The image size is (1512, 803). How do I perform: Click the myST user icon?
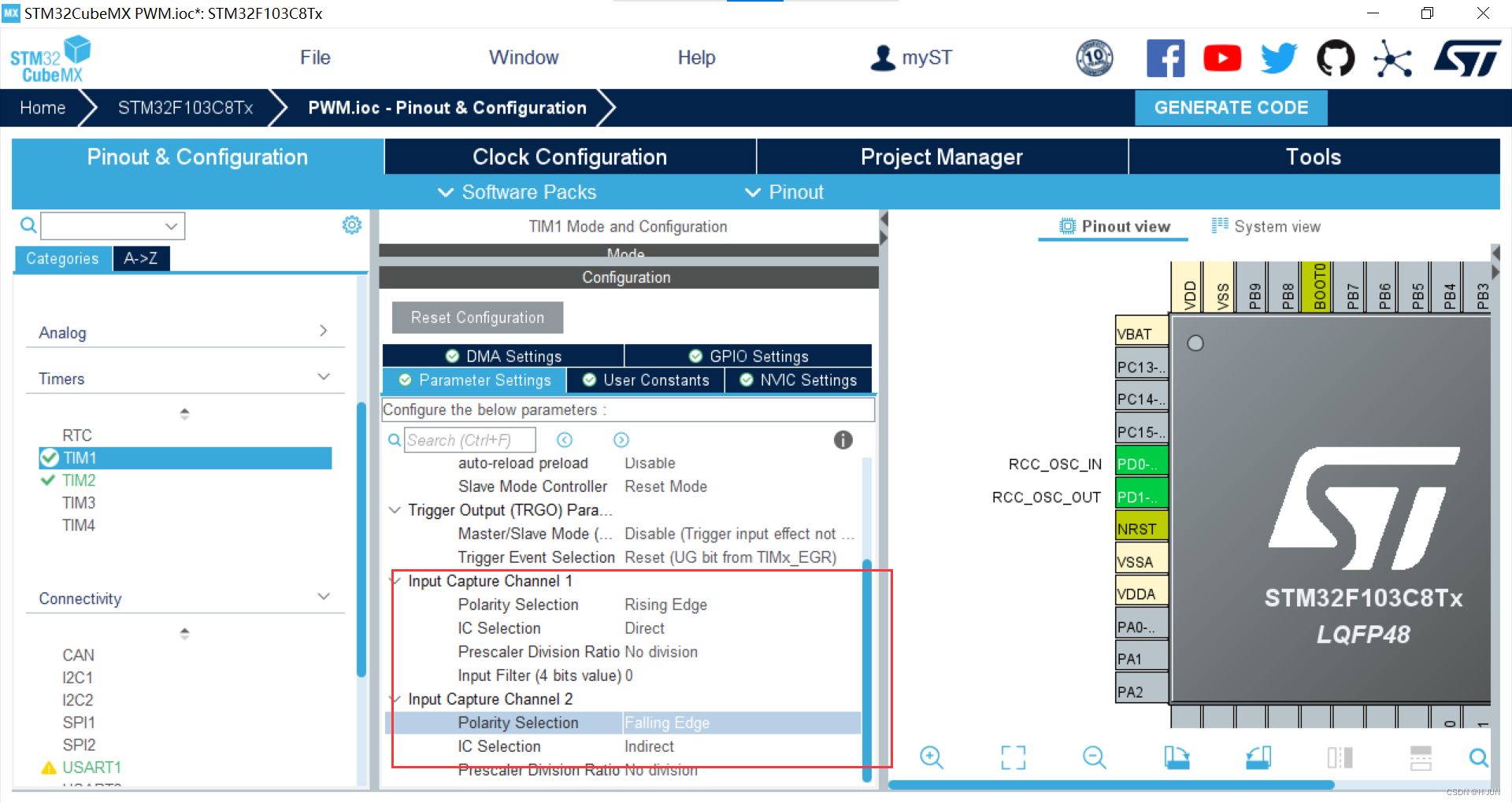click(x=883, y=57)
